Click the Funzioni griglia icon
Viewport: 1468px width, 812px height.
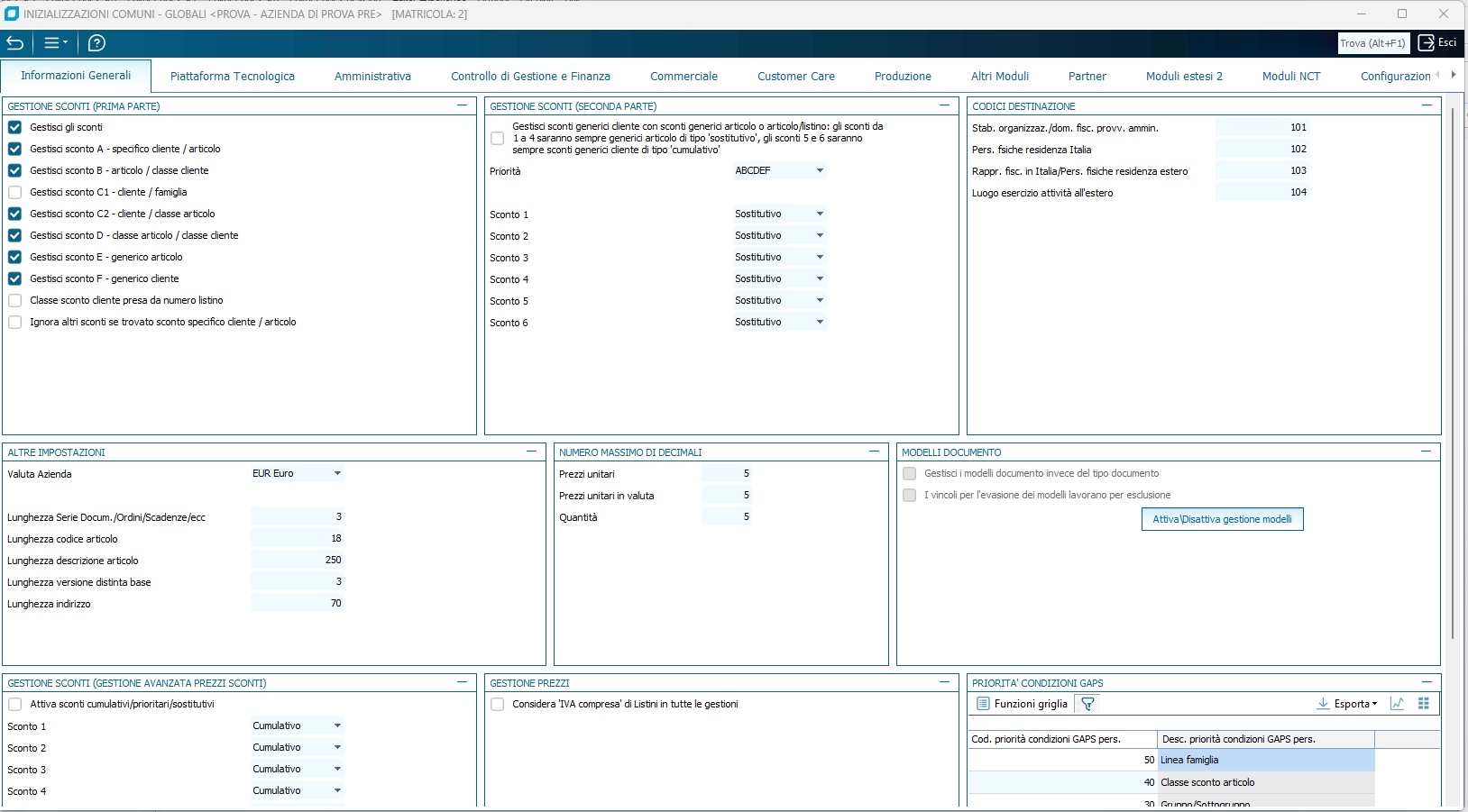pyautogui.click(x=984, y=704)
